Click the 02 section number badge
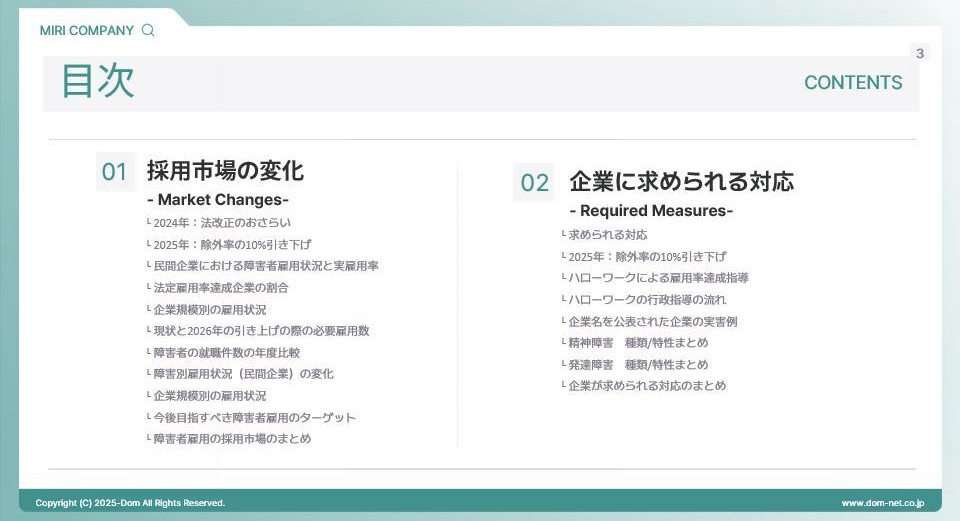 point(534,182)
